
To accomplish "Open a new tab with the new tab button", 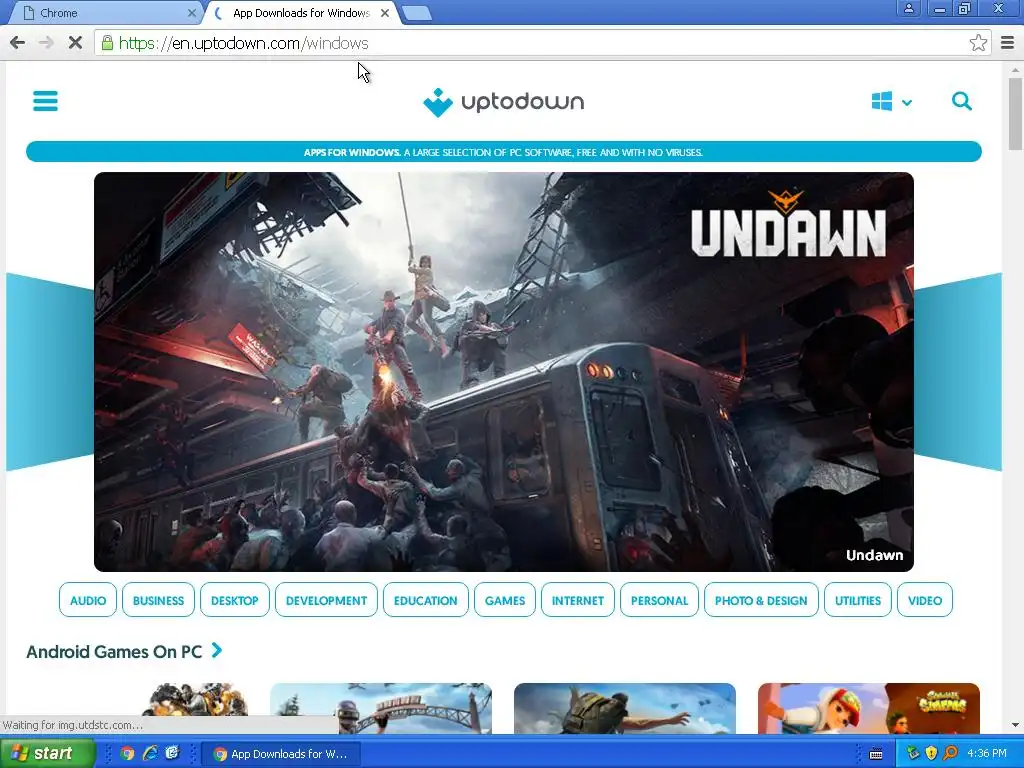I will (x=417, y=13).
